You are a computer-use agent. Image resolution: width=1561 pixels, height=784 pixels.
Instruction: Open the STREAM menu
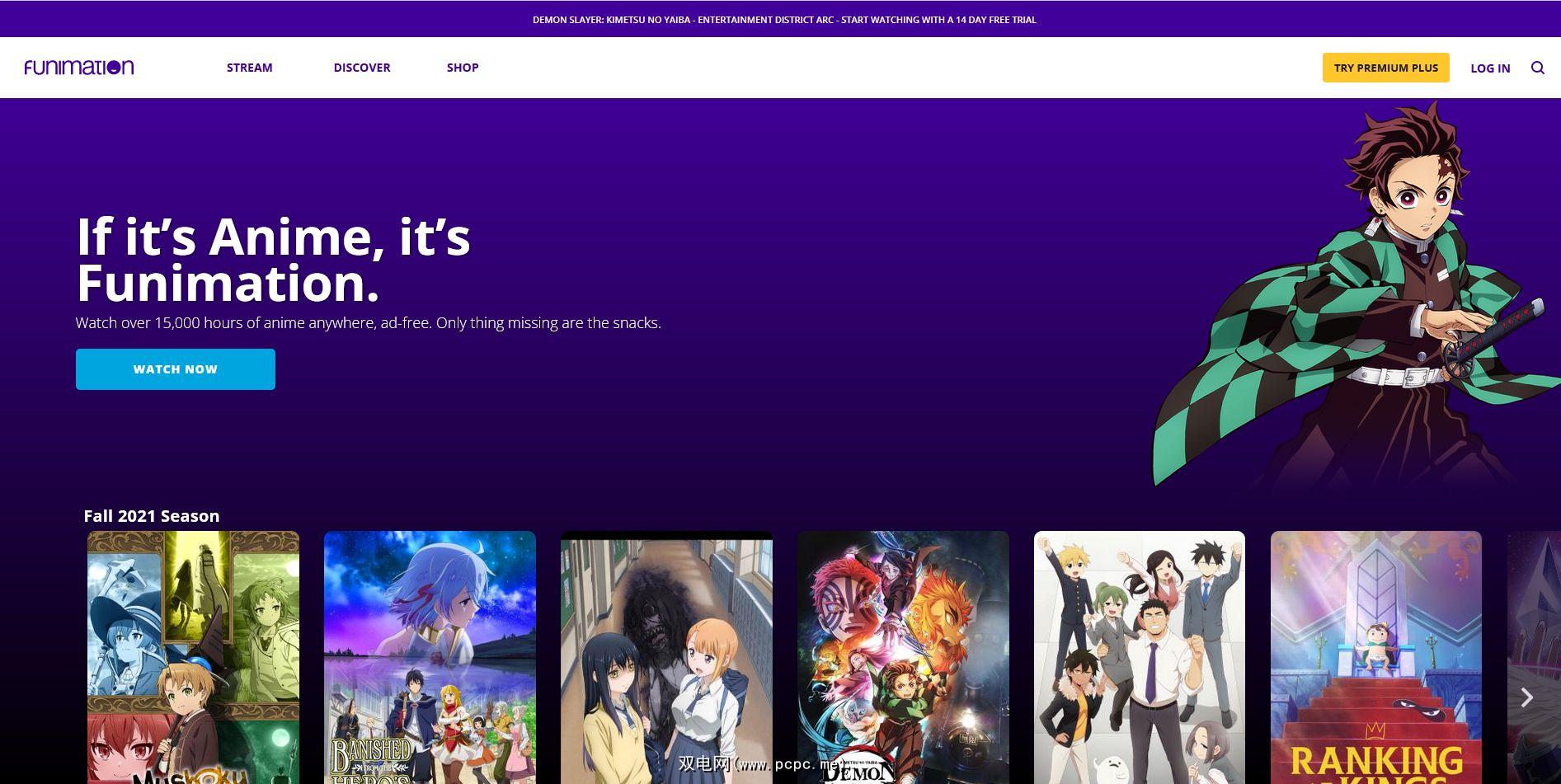pyautogui.click(x=249, y=68)
